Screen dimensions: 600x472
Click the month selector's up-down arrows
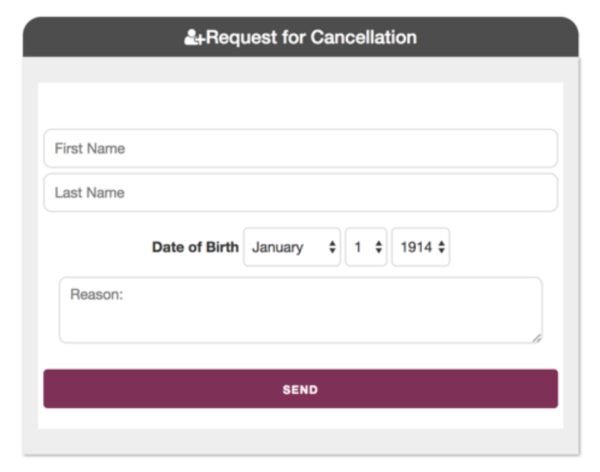[332, 247]
